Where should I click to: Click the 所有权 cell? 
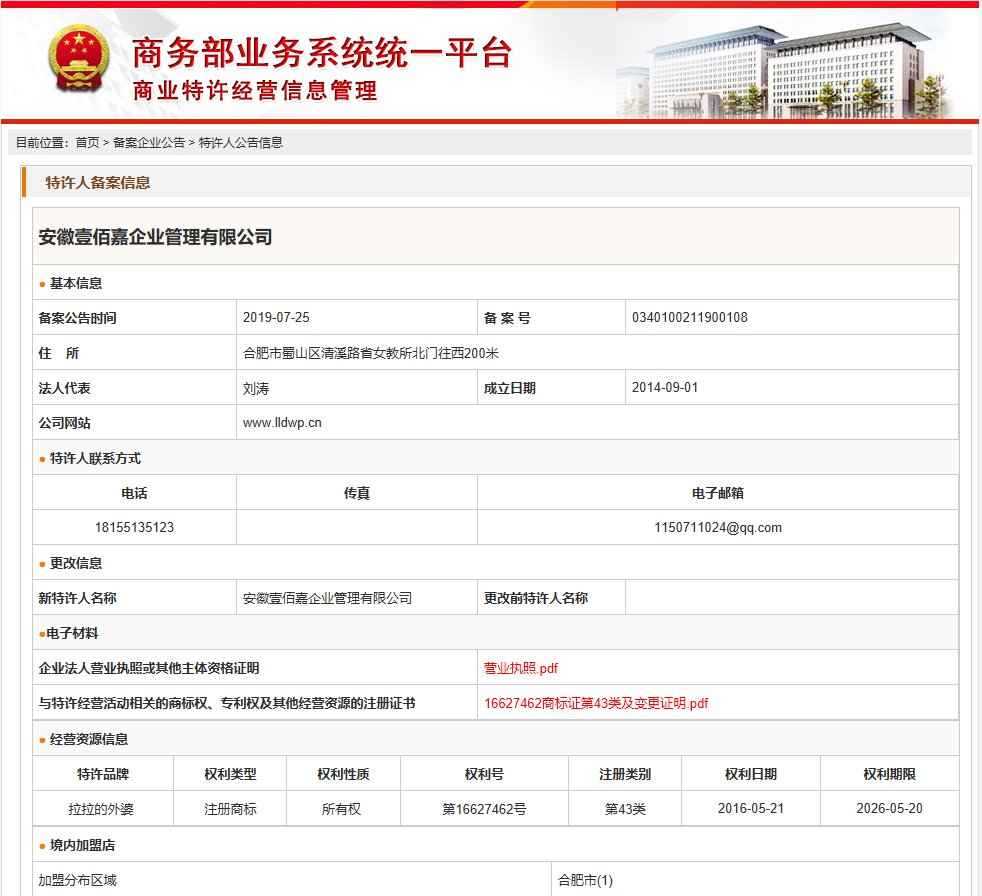pos(341,809)
